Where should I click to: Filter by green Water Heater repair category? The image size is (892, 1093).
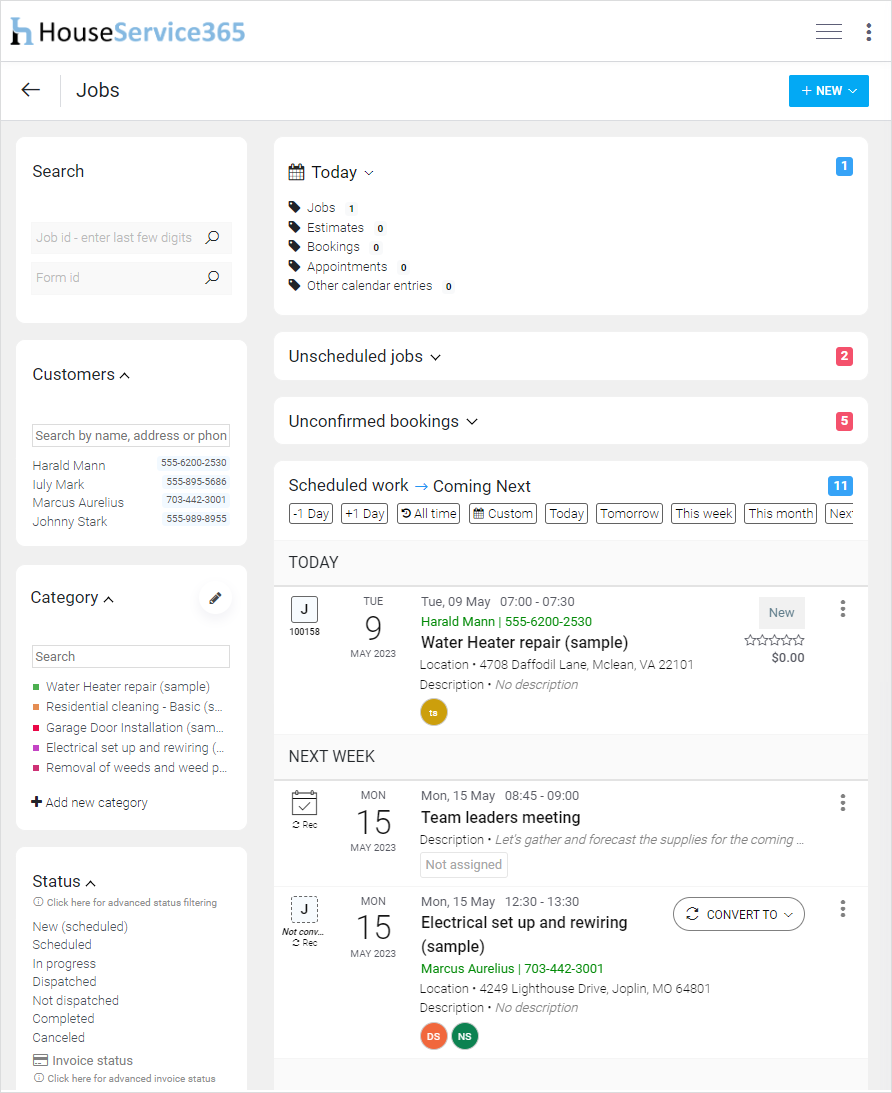point(127,687)
